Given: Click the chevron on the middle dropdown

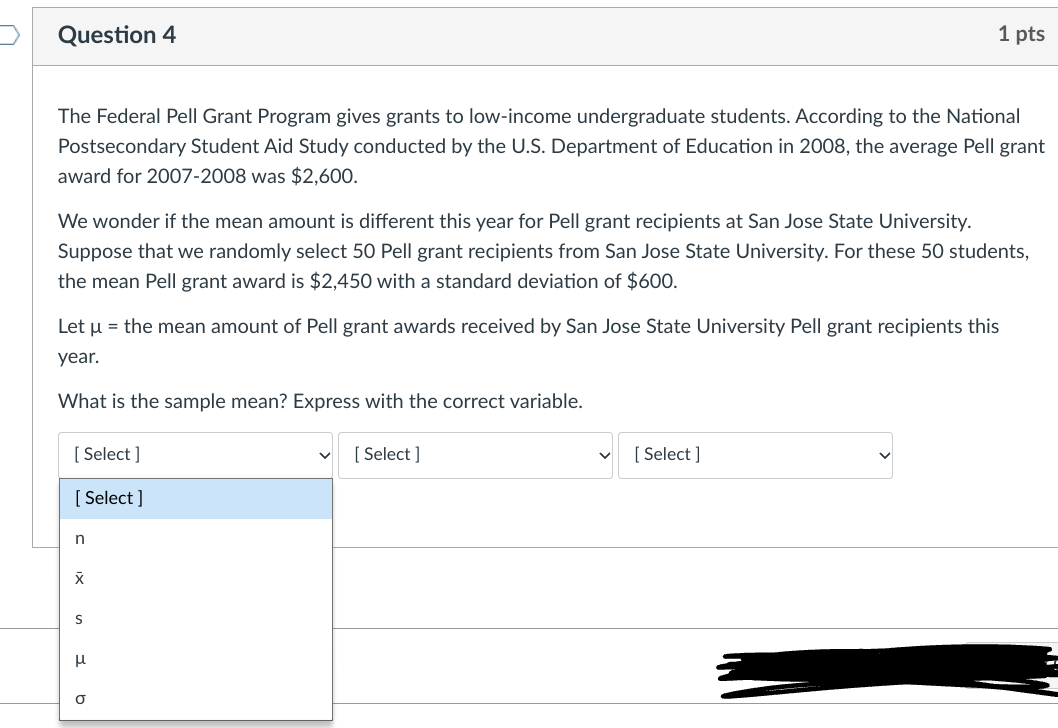Looking at the screenshot, I should click(x=603, y=455).
